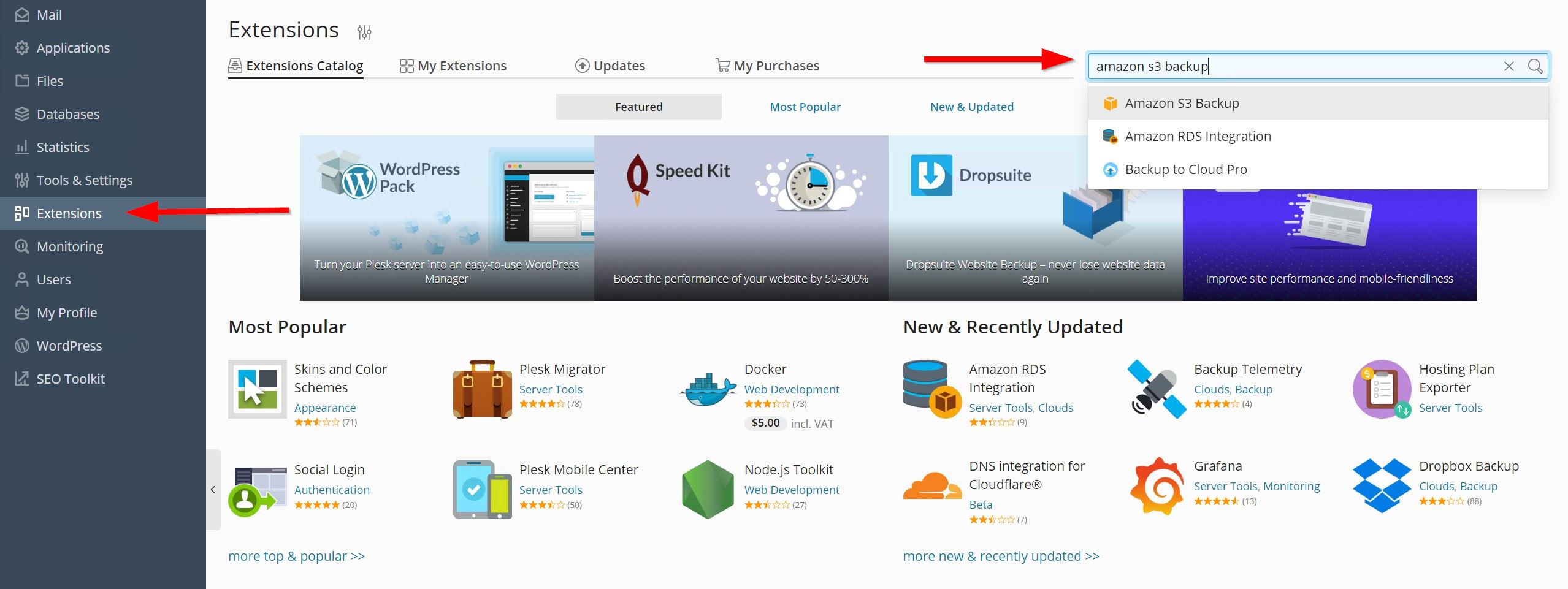Open Plesk Migrator title
Image resolution: width=1568 pixels, height=589 pixels.
[x=562, y=369]
